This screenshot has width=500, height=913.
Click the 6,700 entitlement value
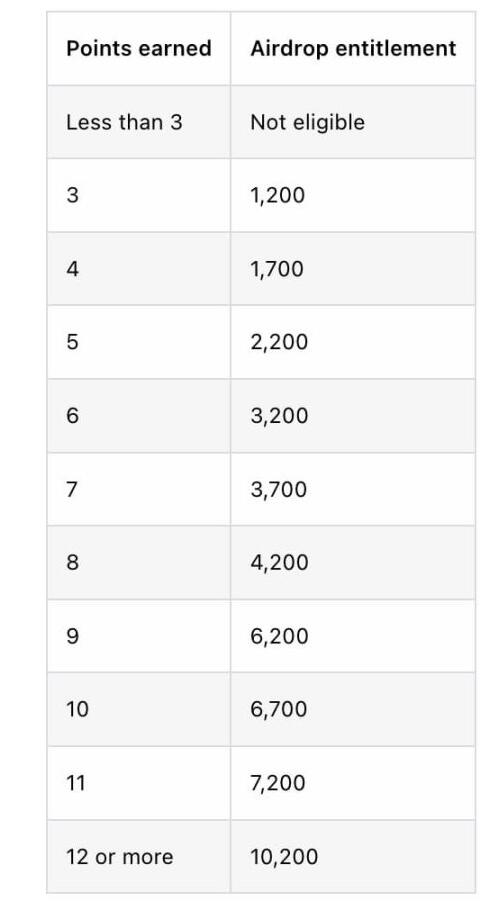[x=278, y=709]
